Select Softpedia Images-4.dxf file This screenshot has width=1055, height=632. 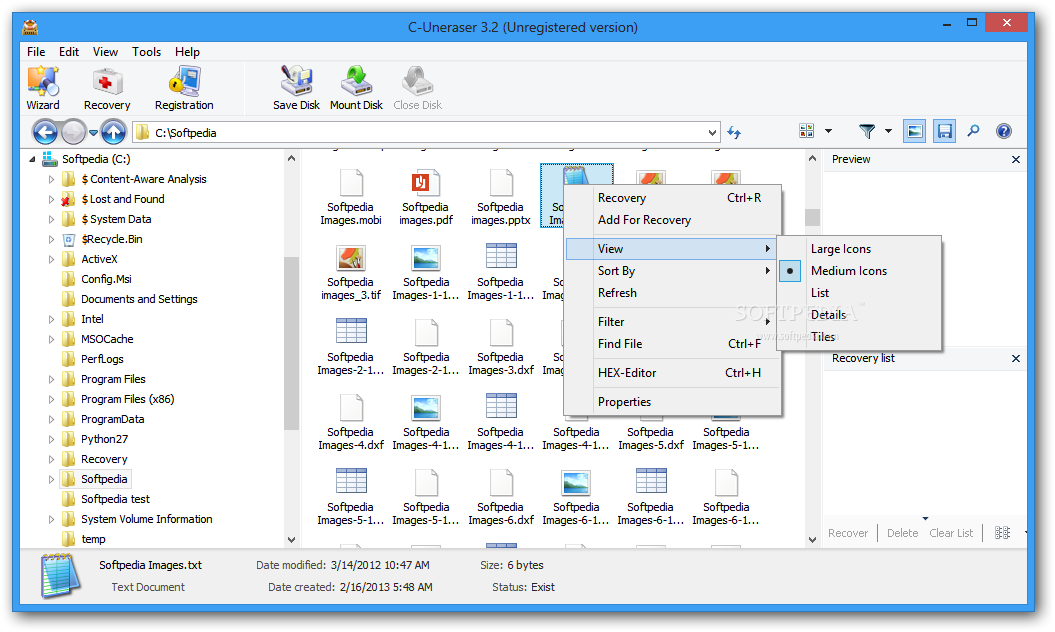tap(351, 421)
